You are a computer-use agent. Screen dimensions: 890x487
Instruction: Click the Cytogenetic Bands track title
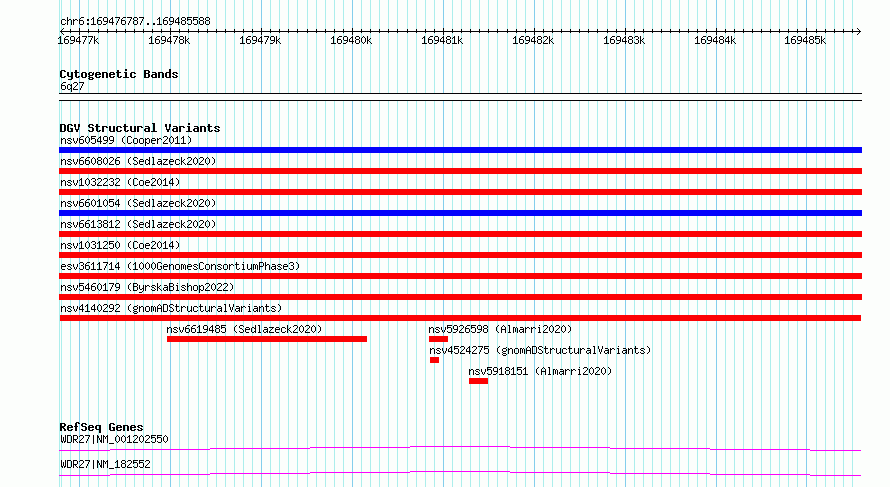pos(119,74)
